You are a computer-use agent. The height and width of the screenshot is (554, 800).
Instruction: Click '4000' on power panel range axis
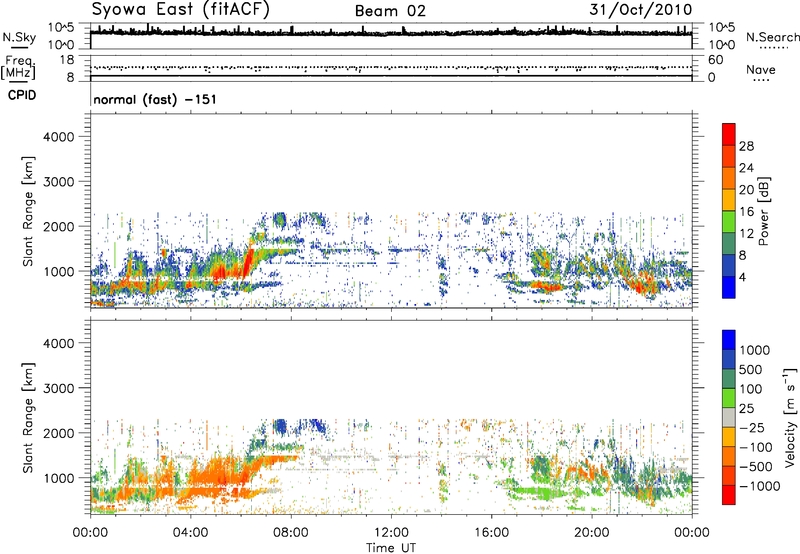tap(59, 137)
